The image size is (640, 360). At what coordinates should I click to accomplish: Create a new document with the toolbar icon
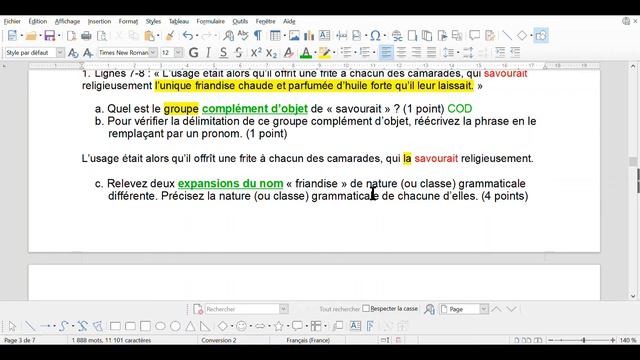pyautogui.click(x=12, y=36)
